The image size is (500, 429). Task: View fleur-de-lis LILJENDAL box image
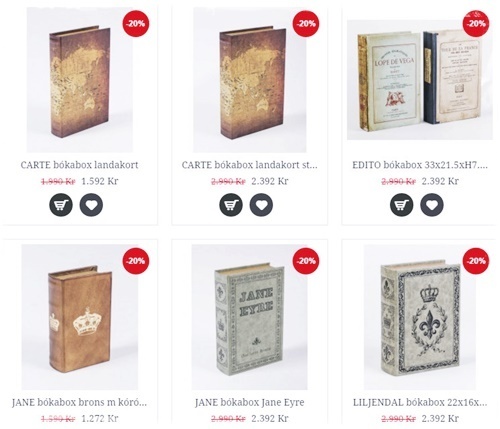420,317
